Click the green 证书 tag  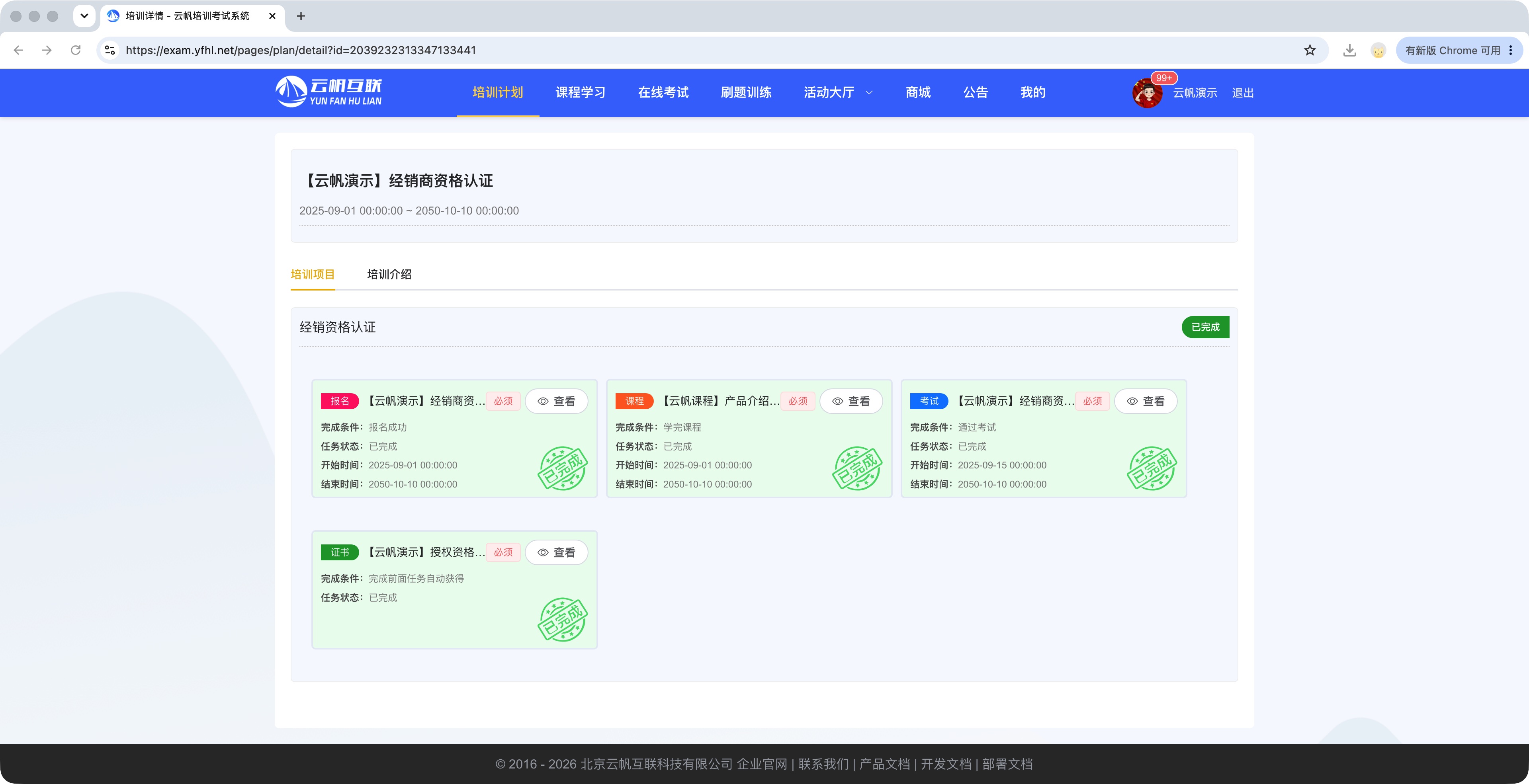coord(340,553)
